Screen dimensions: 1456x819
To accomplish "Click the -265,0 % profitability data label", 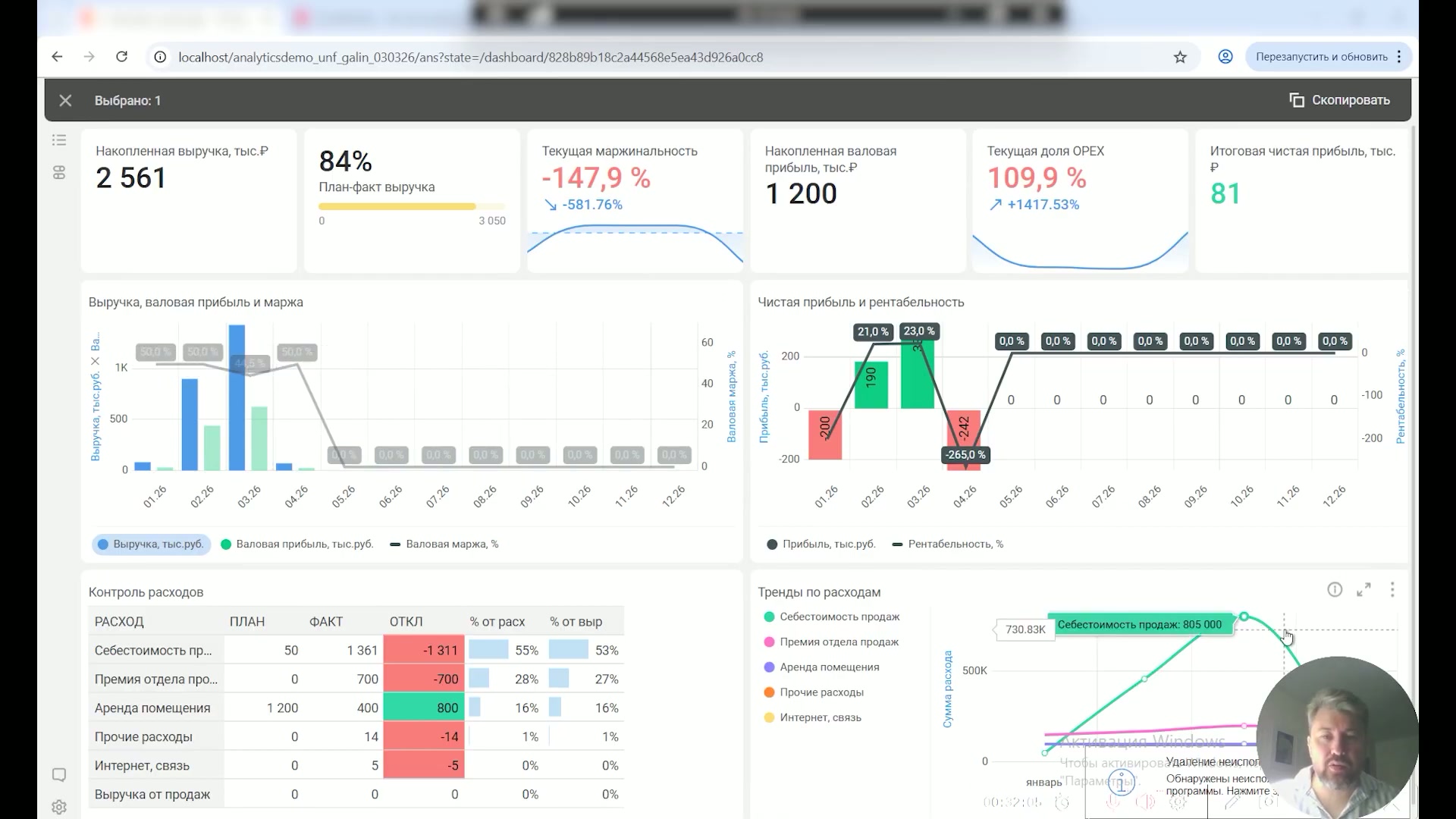I will [965, 455].
